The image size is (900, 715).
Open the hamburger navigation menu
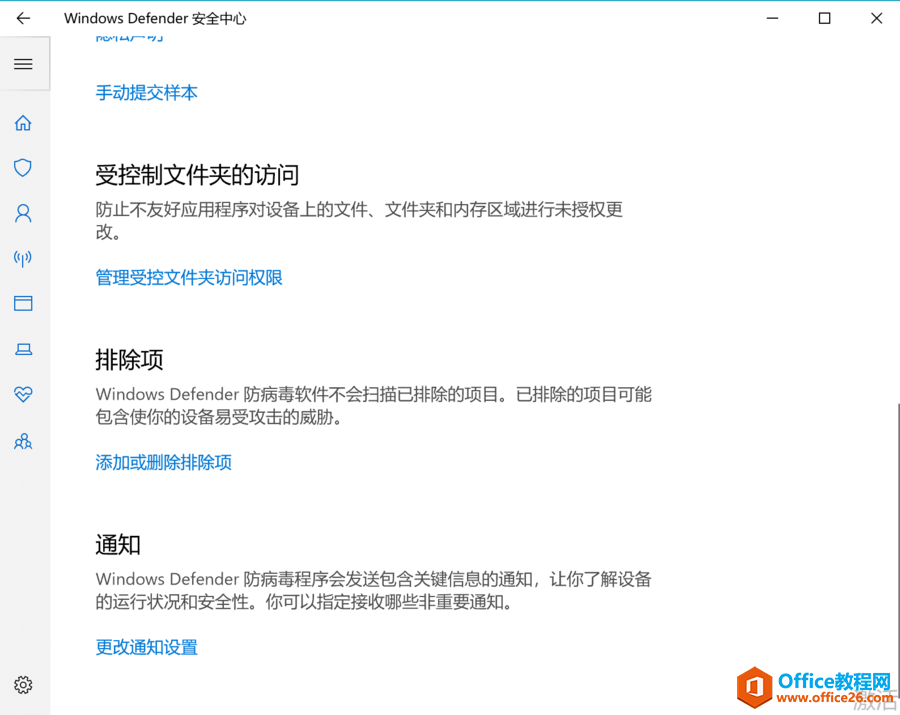point(23,64)
